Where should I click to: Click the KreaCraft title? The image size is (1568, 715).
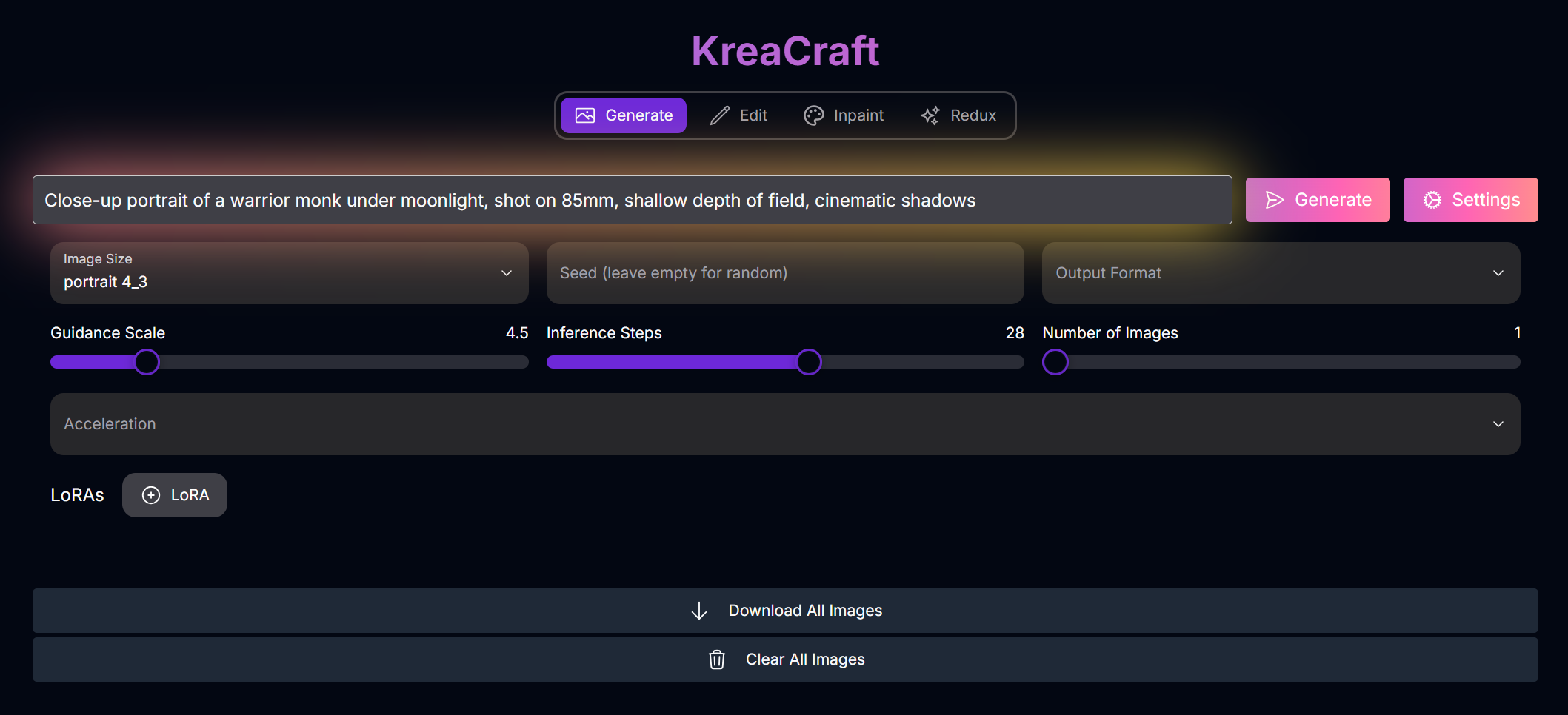coord(785,51)
